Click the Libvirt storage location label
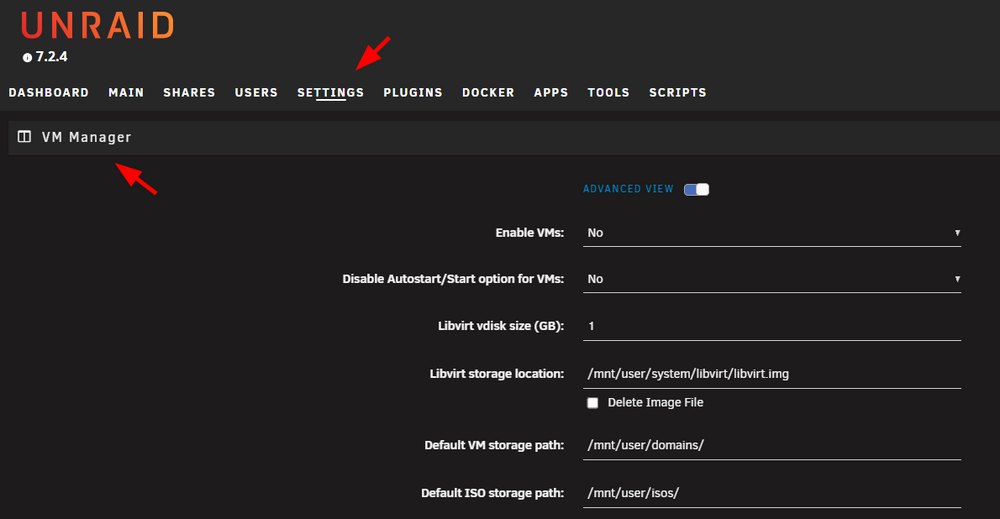Image resolution: width=1000 pixels, height=519 pixels. (497, 374)
